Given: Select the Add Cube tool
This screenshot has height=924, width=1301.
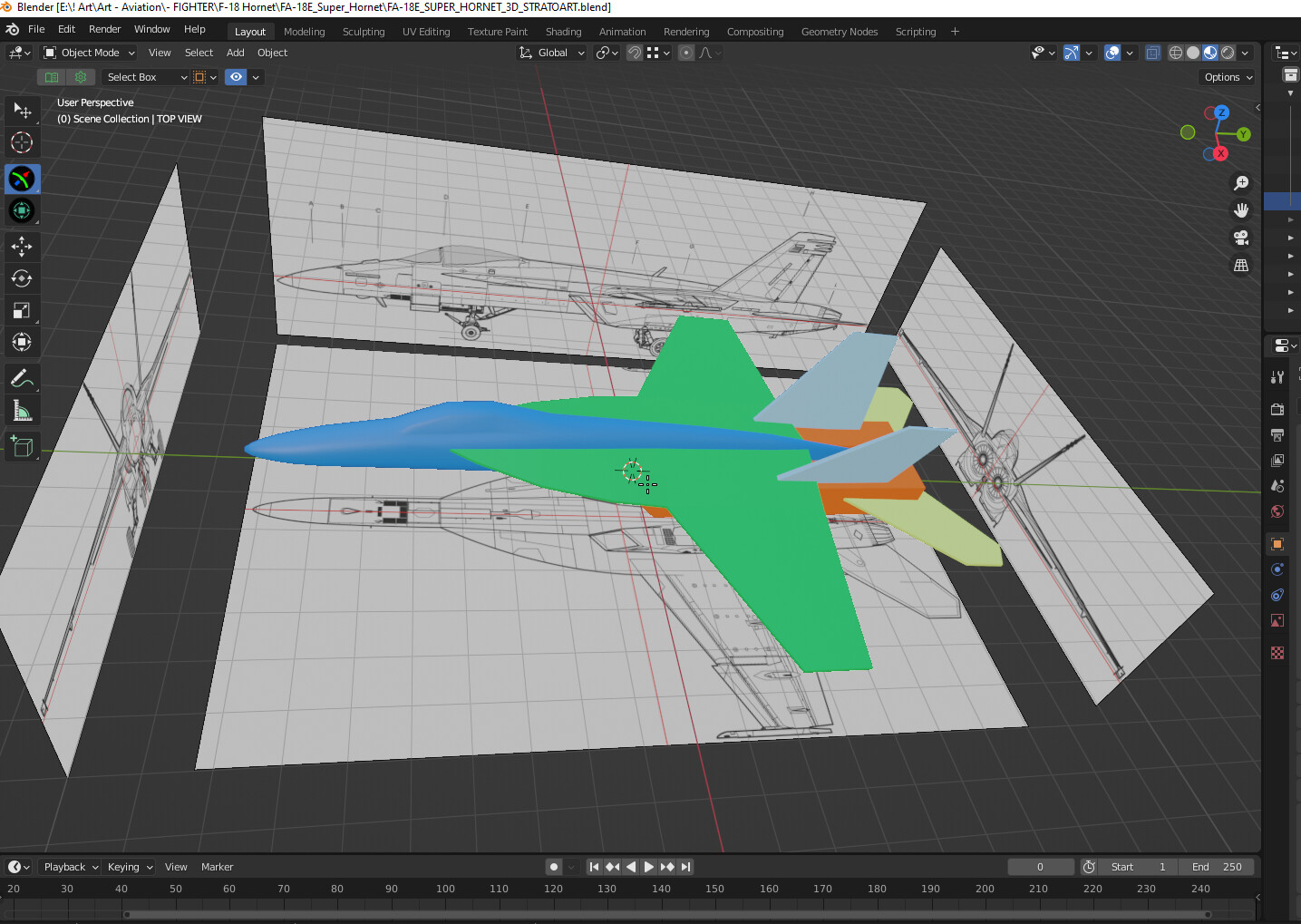Looking at the screenshot, I should coord(22,446).
